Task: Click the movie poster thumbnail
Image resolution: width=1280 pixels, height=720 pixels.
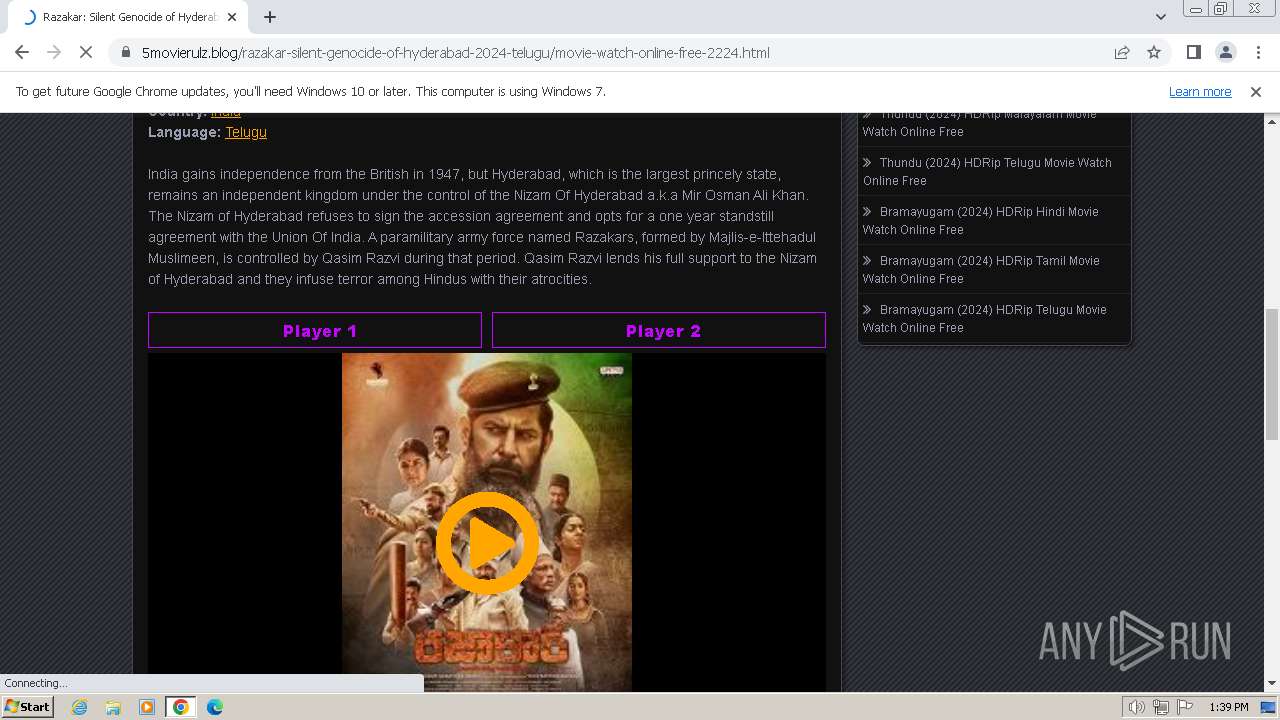Action: point(487,522)
